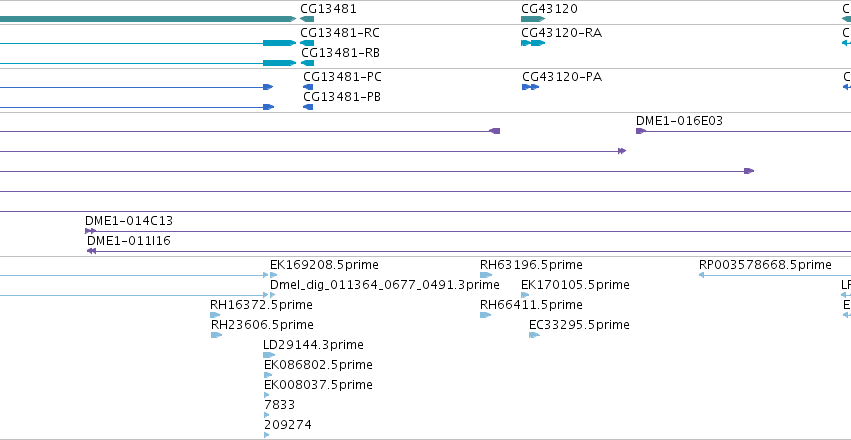Click the RP003578668.5prime label
This screenshot has height=440, width=851.
coord(765,265)
